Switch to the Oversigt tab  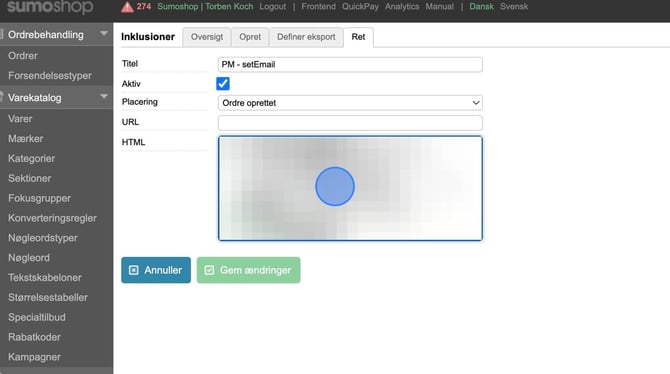coord(207,37)
